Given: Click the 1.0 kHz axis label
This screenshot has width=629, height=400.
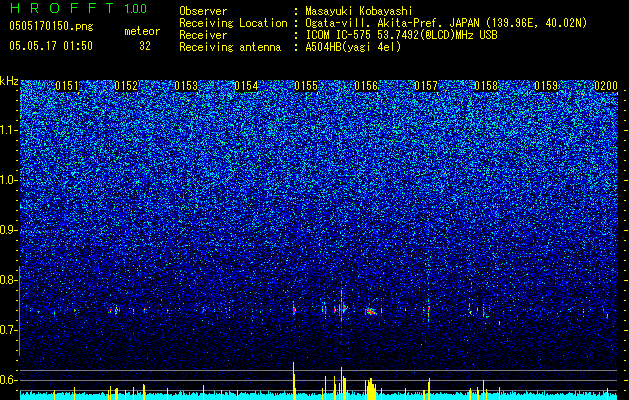Looking at the screenshot, I should [8, 180].
